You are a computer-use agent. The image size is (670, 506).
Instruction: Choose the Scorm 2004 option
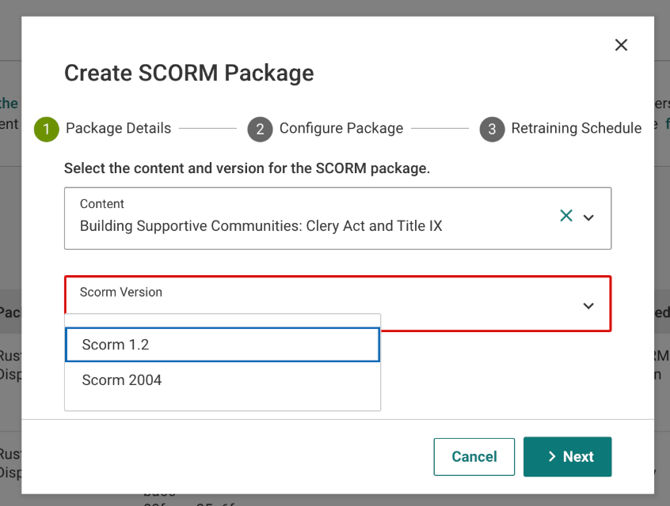click(x=222, y=380)
